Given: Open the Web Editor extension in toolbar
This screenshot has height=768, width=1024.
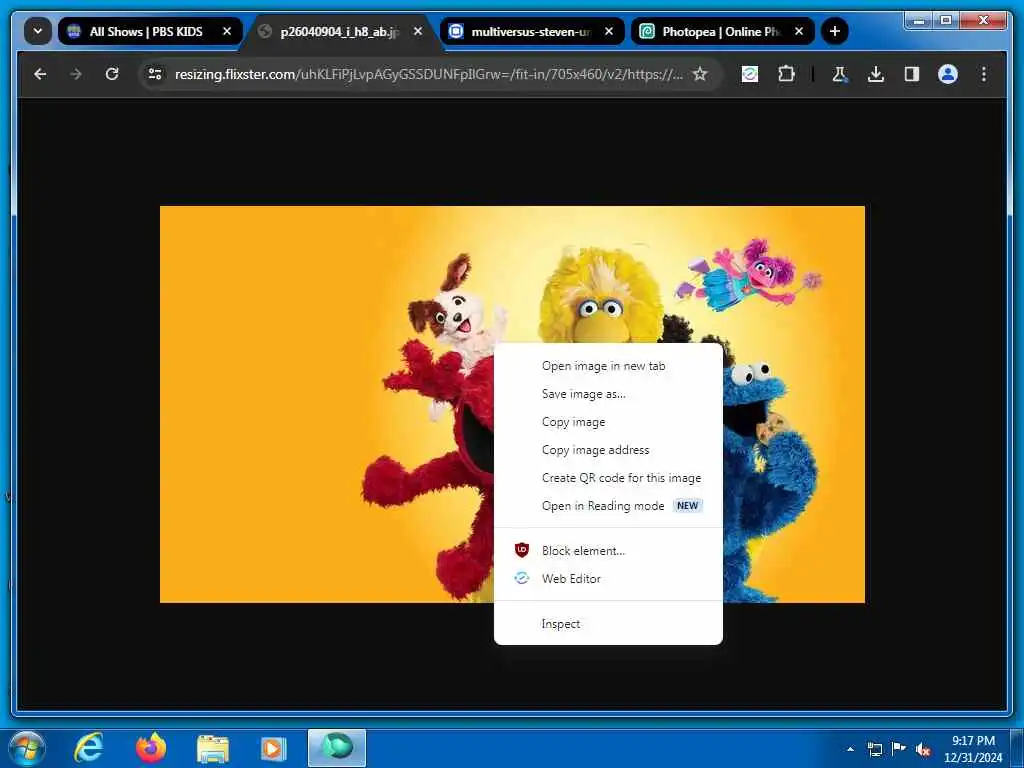Looking at the screenshot, I should 750,74.
